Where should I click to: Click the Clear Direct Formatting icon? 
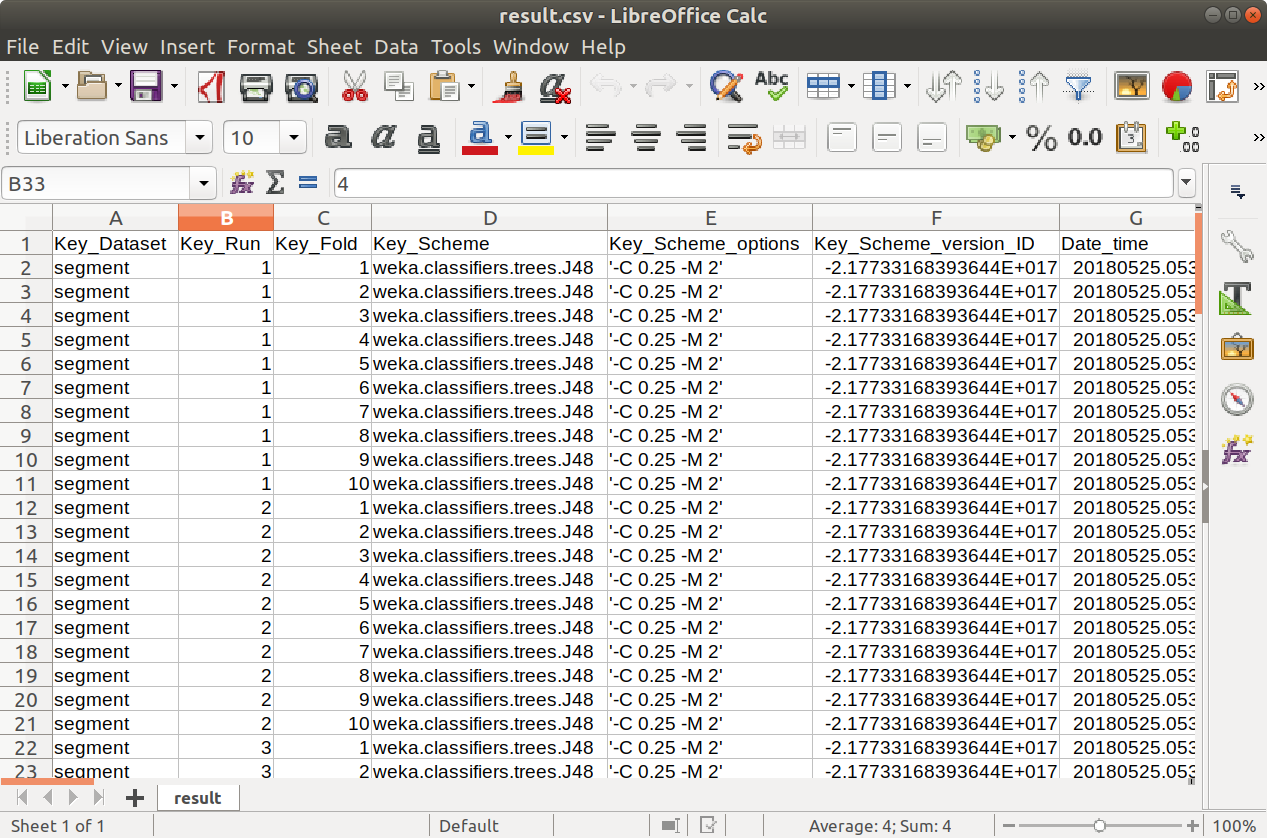tap(554, 87)
